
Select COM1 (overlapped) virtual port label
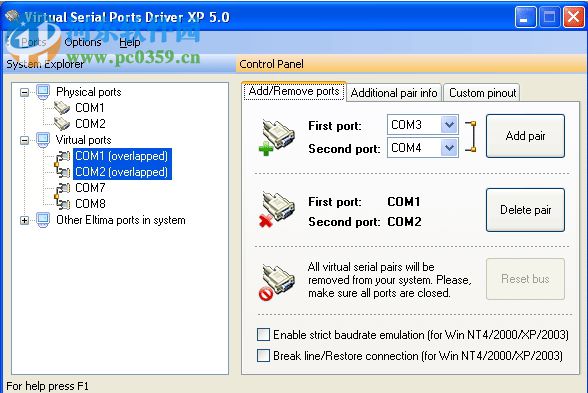pyautogui.click(x=122, y=156)
